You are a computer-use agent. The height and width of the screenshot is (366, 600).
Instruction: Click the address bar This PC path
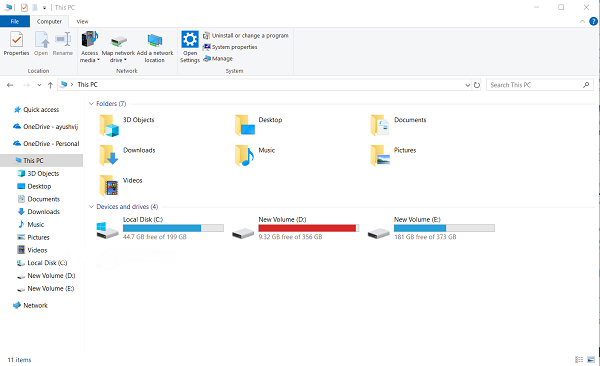88,85
